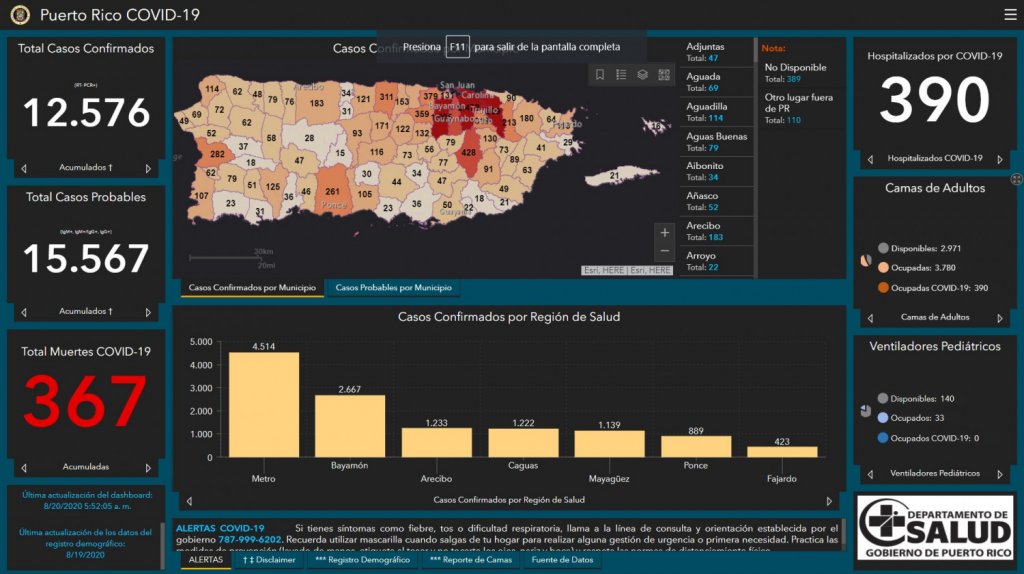Go to previous Total Casos Probables view
Image resolution: width=1024 pixels, height=574 pixels.
tap(24, 312)
